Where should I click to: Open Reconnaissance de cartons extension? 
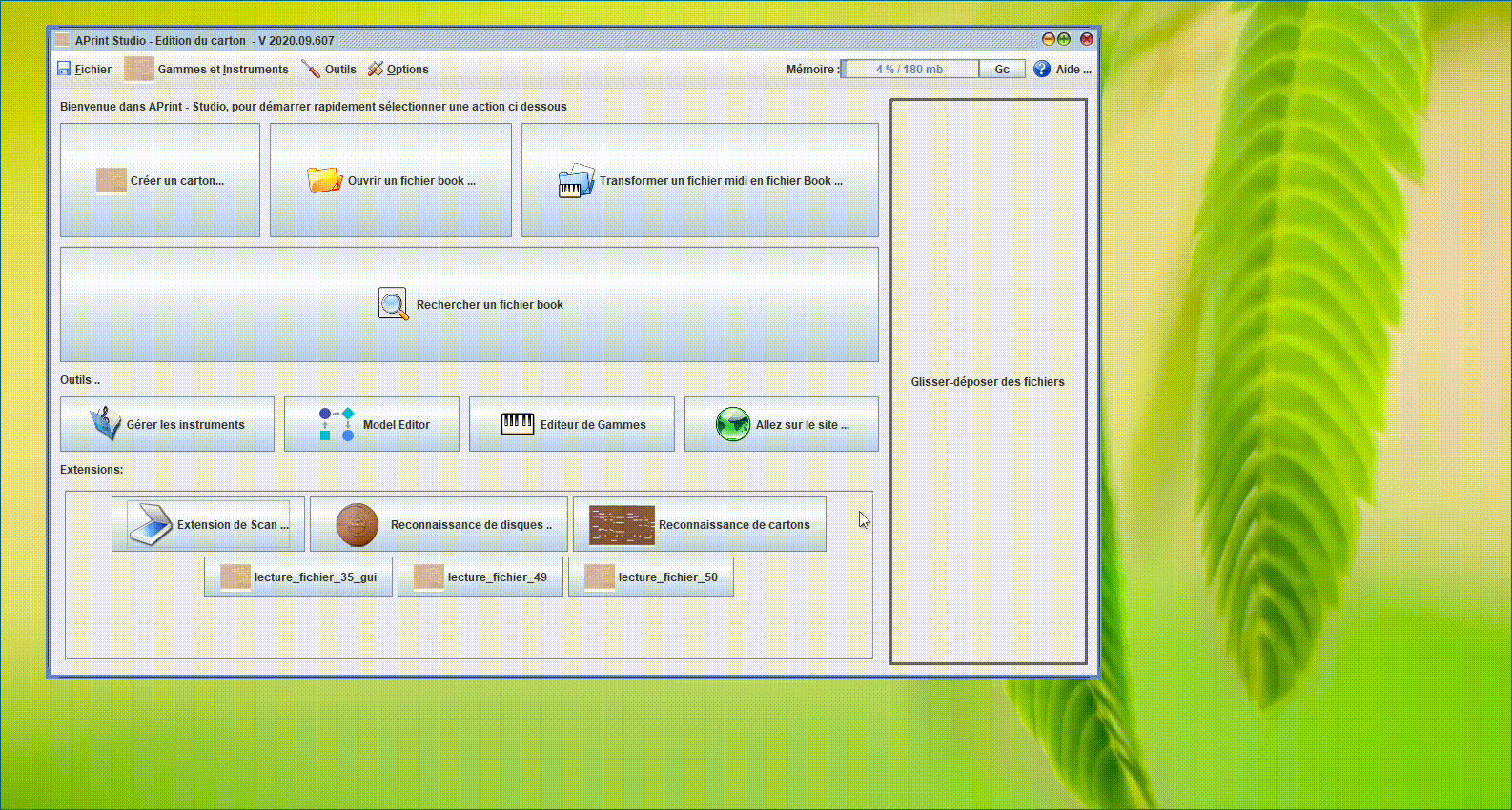700,524
